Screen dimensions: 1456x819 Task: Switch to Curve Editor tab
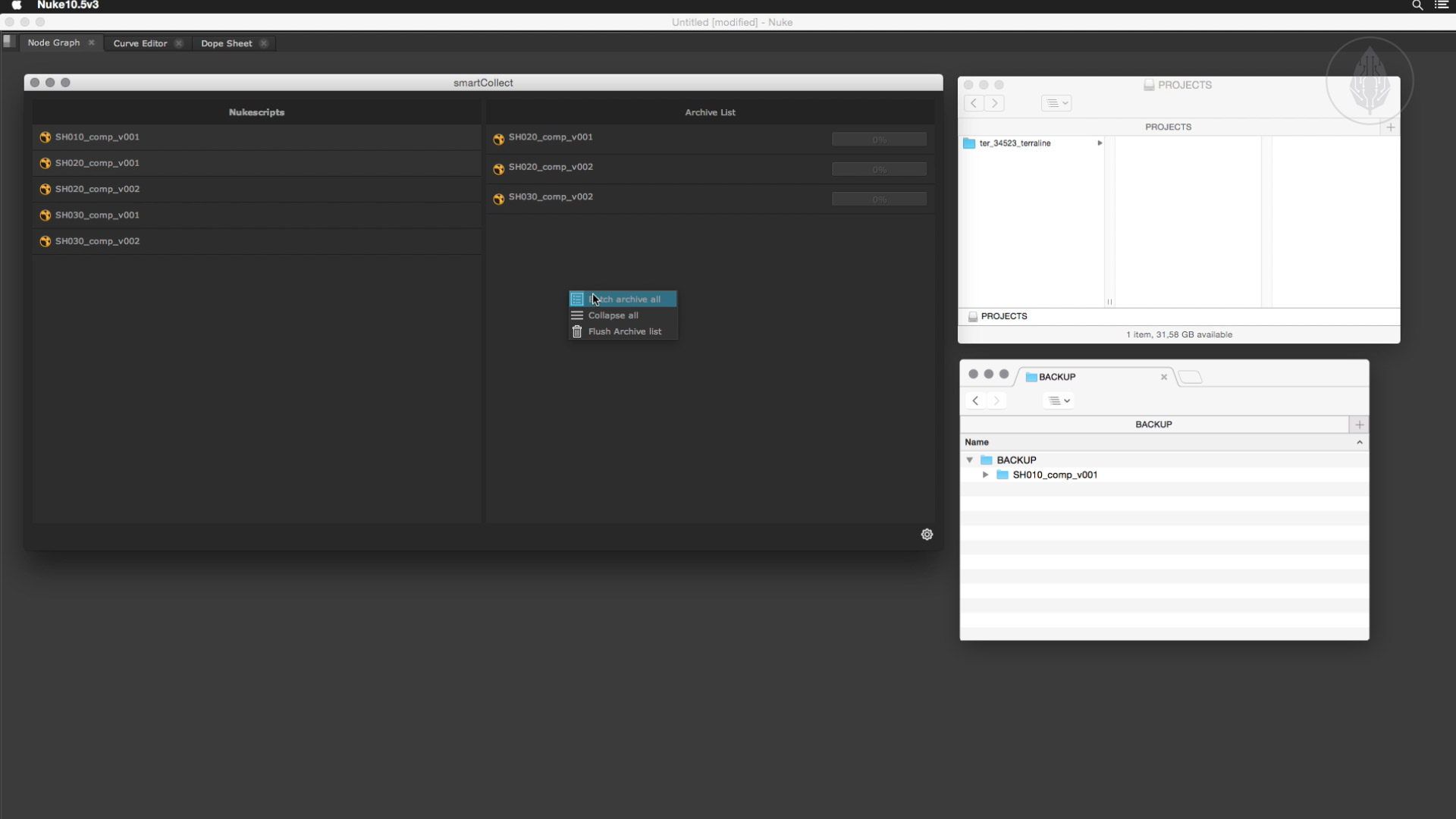tap(140, 43)
